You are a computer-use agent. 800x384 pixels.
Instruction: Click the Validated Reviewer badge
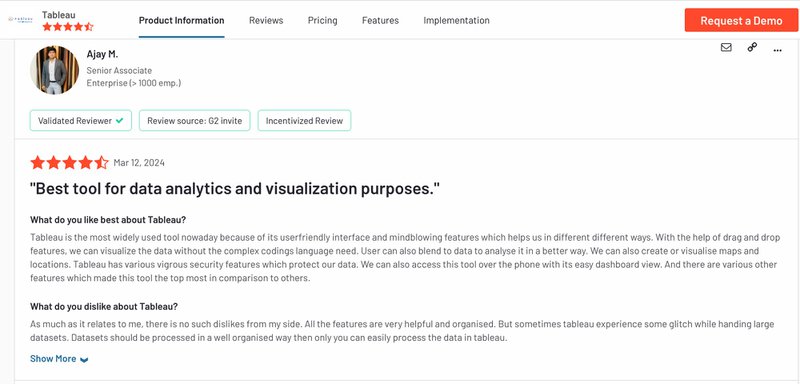(81, 121)
